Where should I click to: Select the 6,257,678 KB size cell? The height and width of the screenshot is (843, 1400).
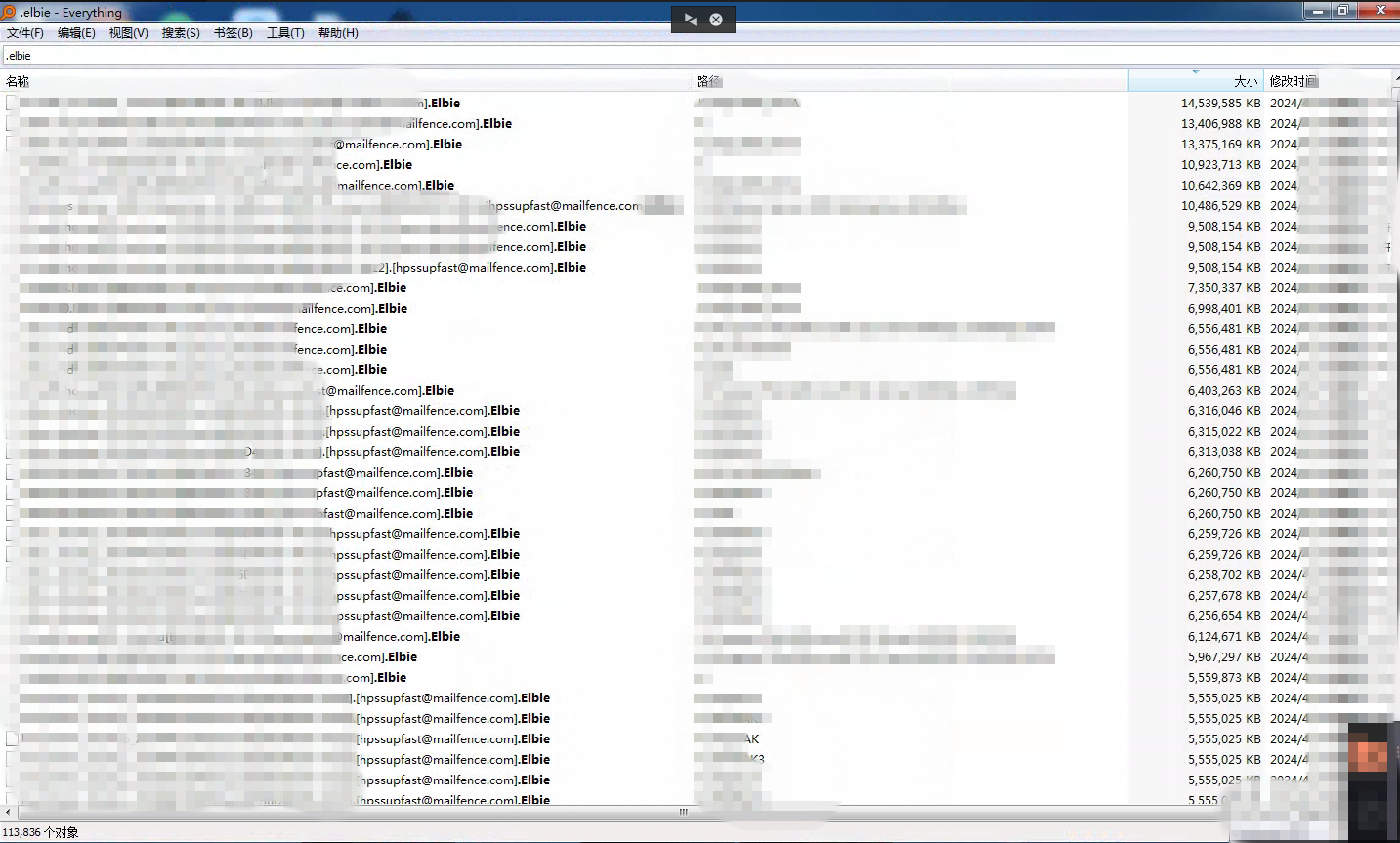click(1224, 595)
